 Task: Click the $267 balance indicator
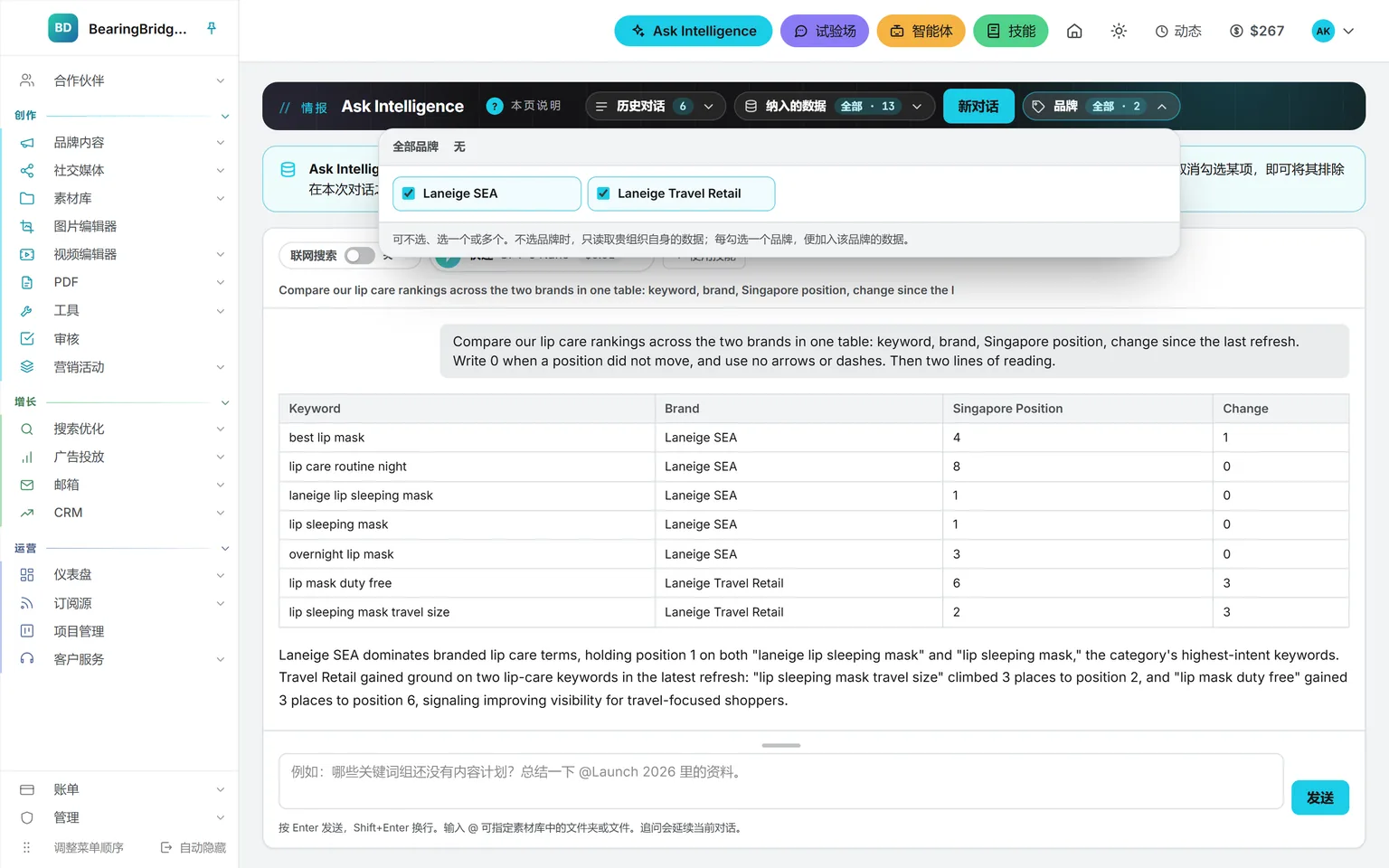tap(1257, 31)
